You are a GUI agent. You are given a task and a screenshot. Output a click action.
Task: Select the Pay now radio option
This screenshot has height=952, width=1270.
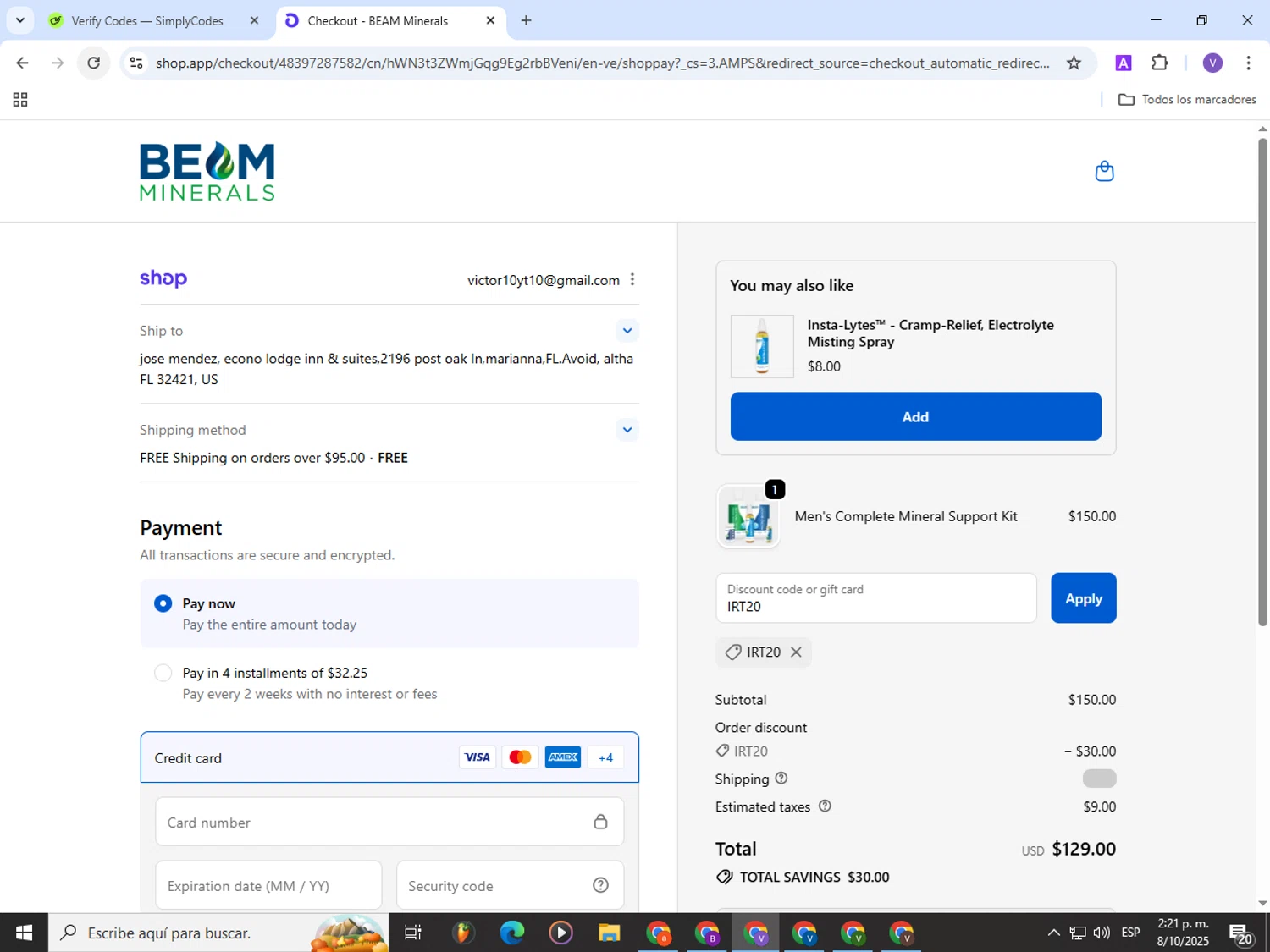(x=163, y=603)
